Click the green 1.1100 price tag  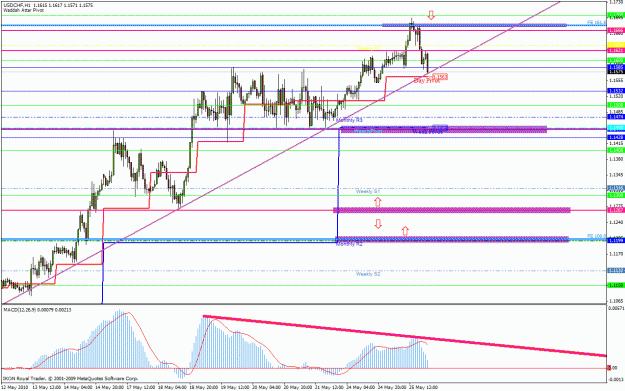[x=616, y=285]
